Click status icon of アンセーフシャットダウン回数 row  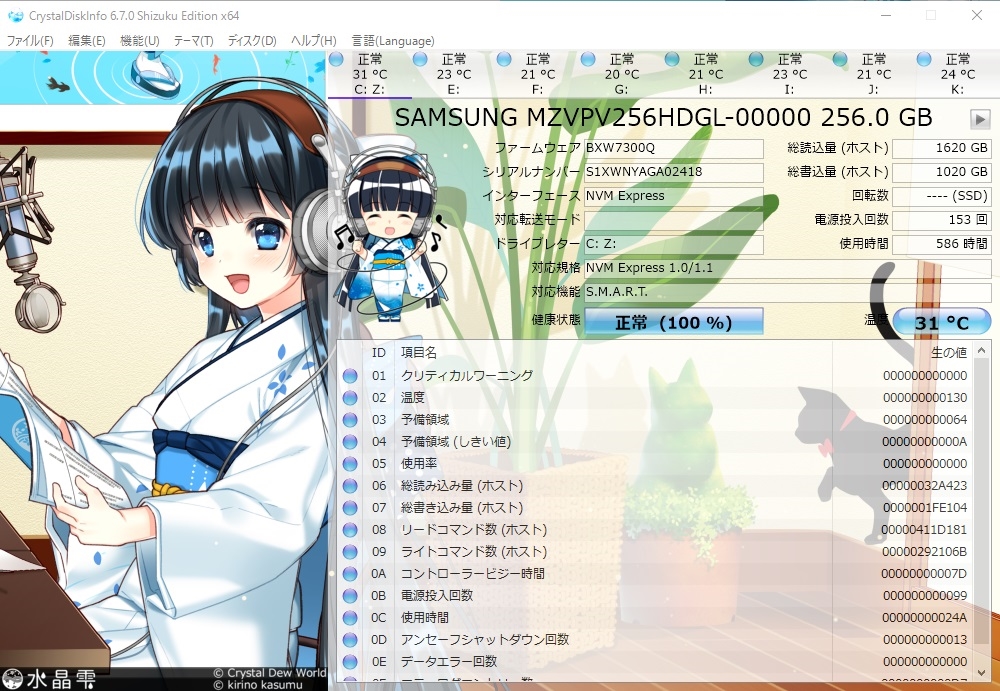349,640
